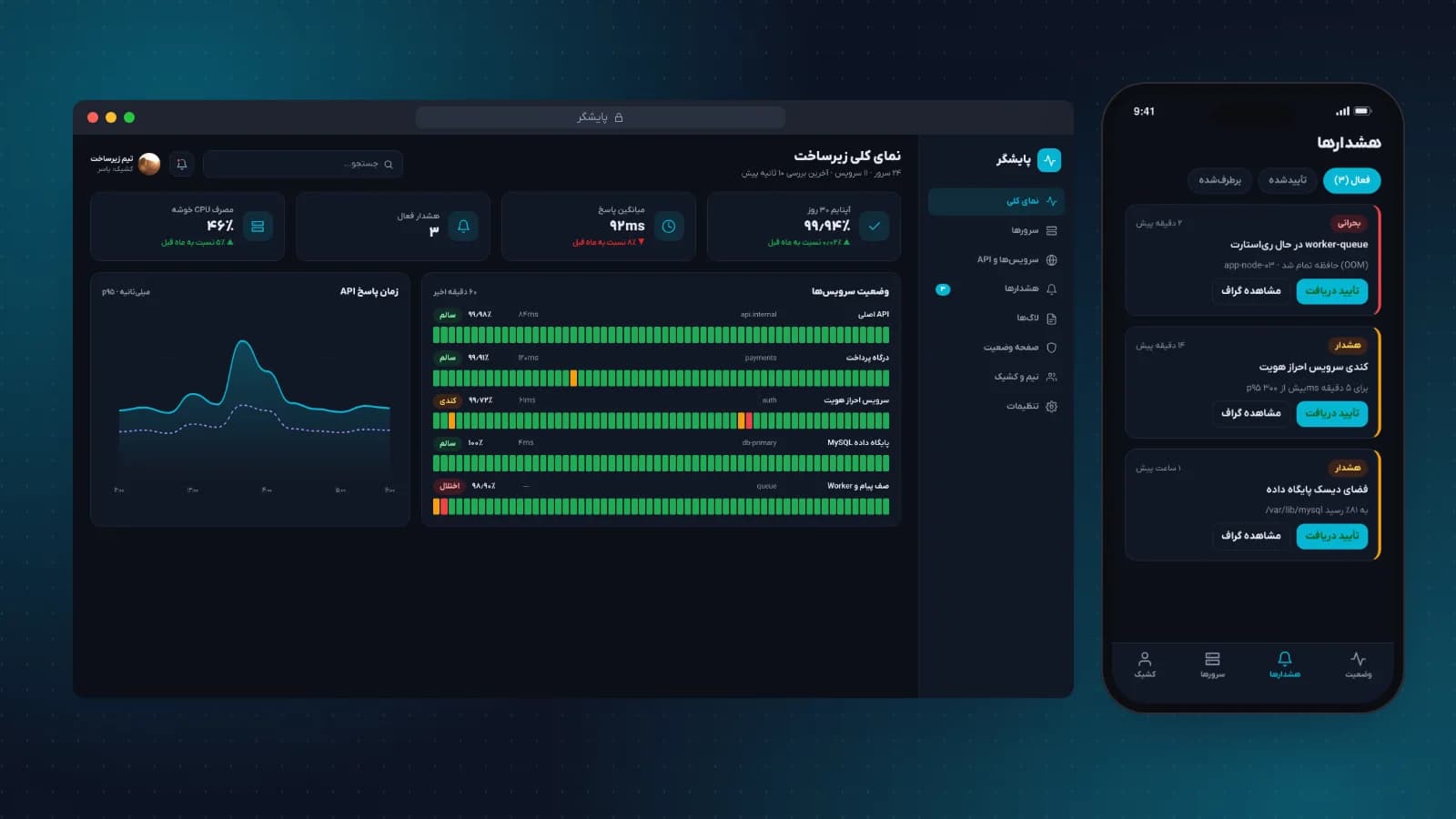Click the active alerts bell icon card

tap(463, 226)
